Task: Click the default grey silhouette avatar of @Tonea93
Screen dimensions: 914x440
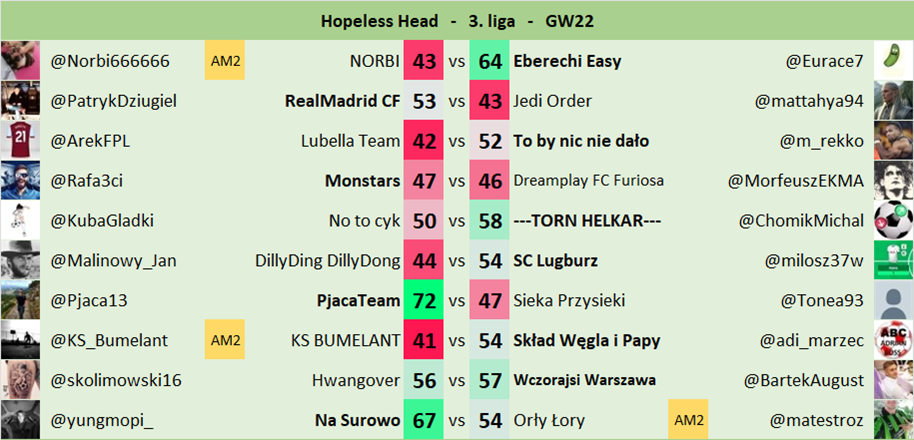Action: pyautogui.click(x=893, y=300)
